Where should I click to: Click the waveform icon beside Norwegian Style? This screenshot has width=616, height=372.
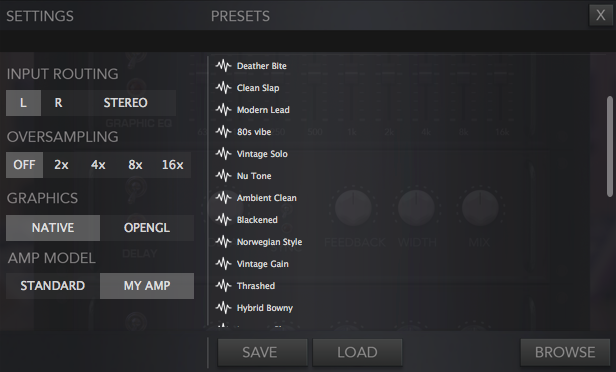224,242
